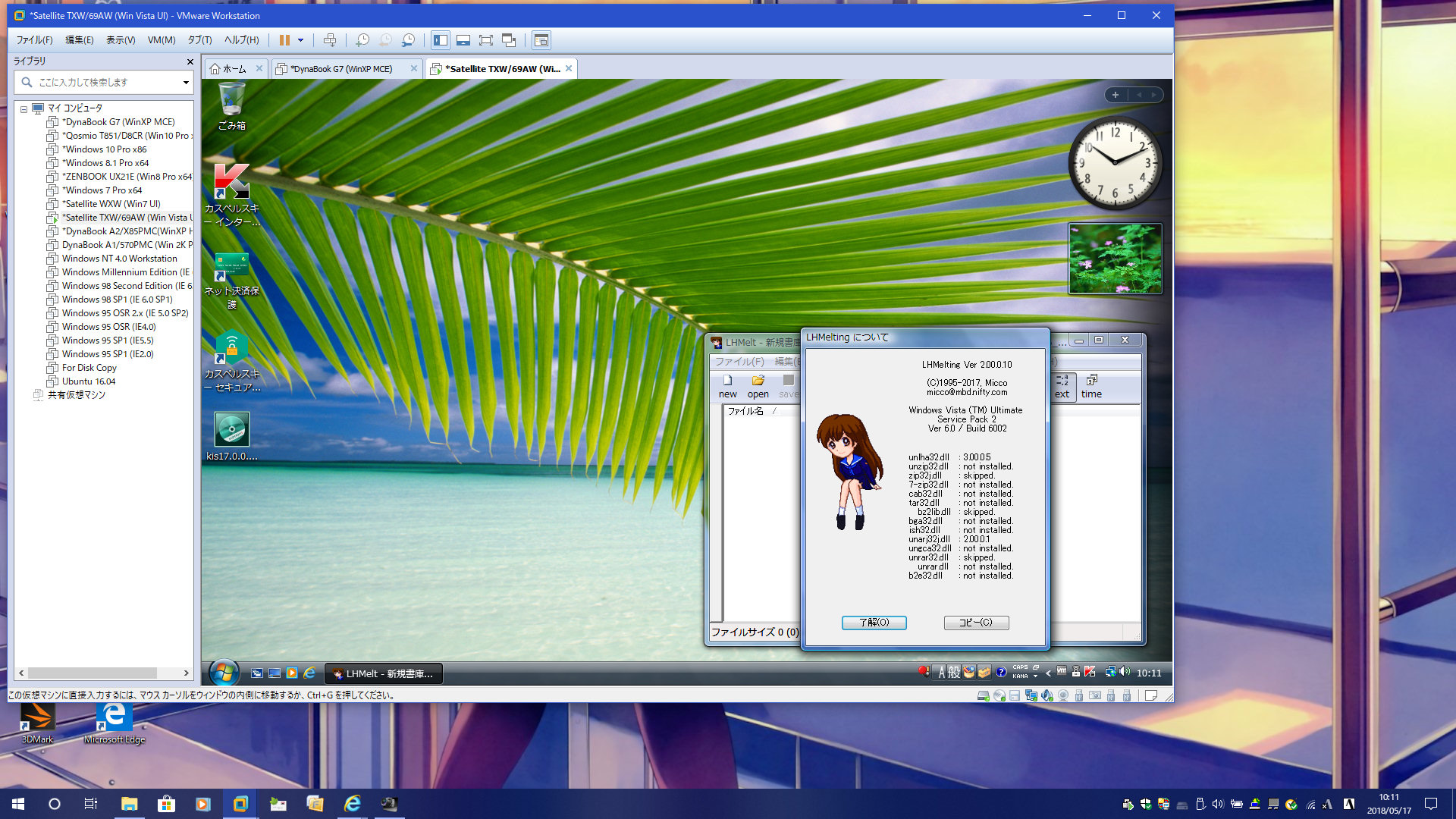Open the Vista Start orb
The height and width of the screenshot is (819, 1456).
click(224, 673)
